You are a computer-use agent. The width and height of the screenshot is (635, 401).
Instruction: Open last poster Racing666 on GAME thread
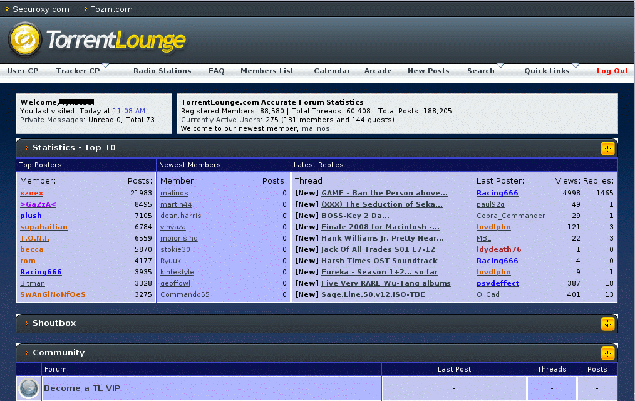tap(497, 193)
